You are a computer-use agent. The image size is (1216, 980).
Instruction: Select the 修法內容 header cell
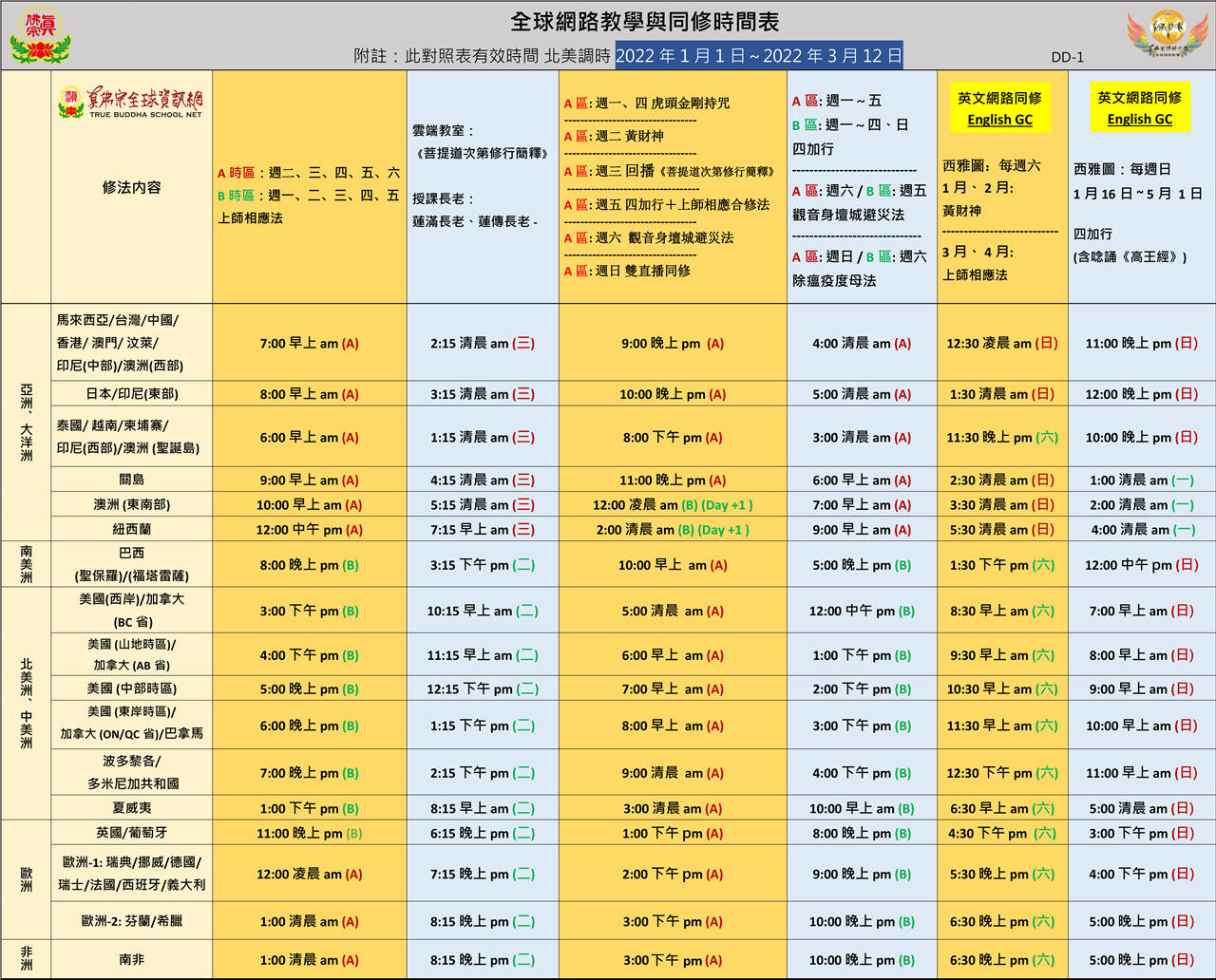[x=131, y=188]
